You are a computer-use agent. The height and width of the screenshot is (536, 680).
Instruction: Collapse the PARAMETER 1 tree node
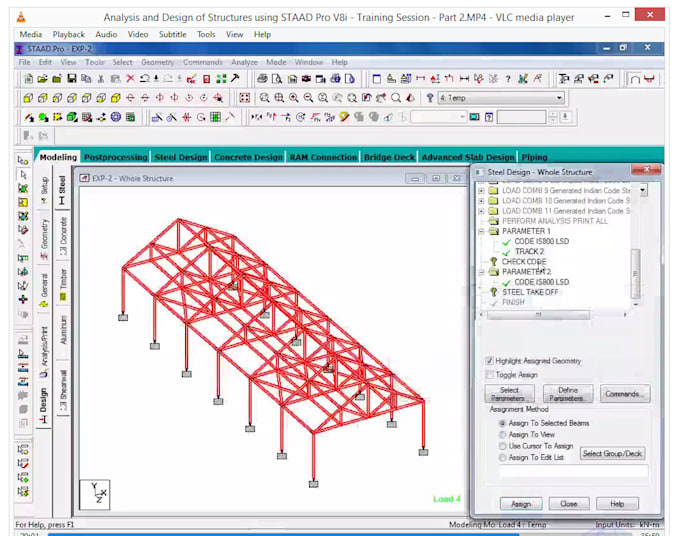(x=481, y=231)
